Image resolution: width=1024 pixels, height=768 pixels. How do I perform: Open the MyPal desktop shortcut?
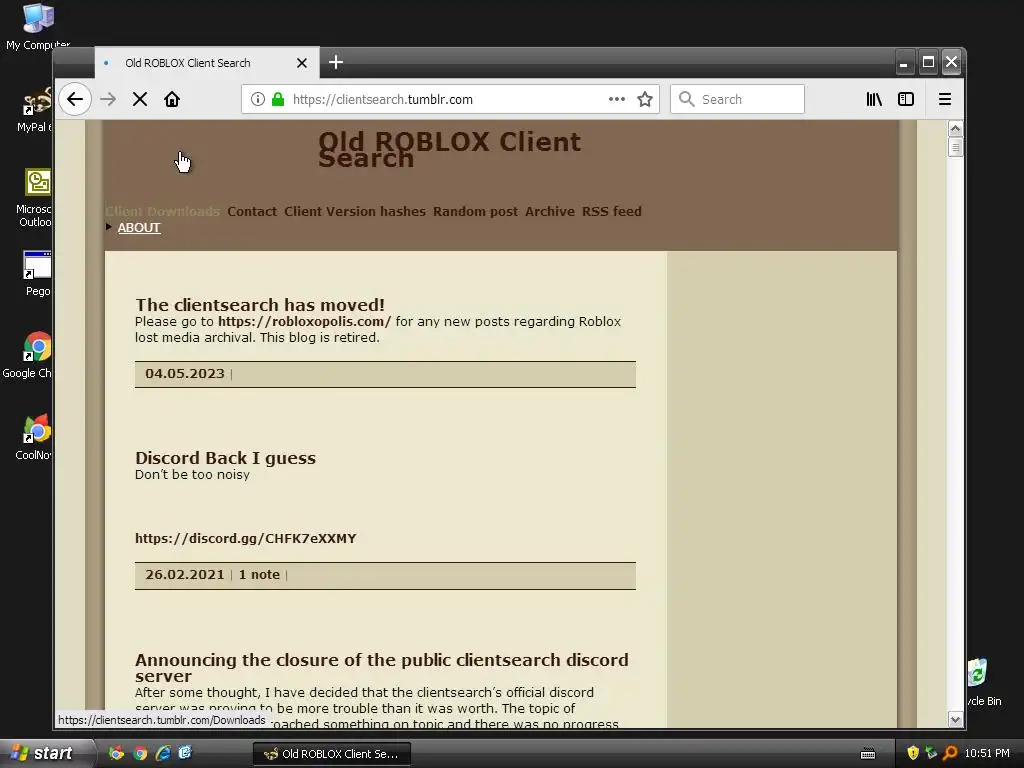(35, 110)
